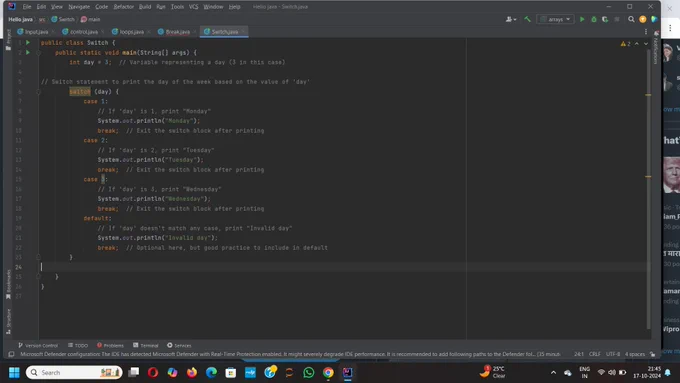The width and height of the screenshot is (680, 383).
Task: Go to previous highlighted error arrow
Action: [637, 43]
